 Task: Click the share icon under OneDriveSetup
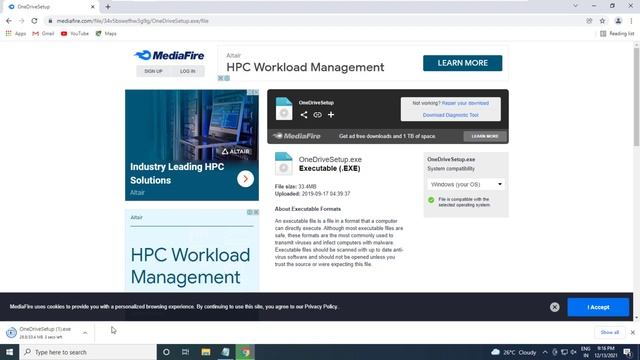[304, 115]
